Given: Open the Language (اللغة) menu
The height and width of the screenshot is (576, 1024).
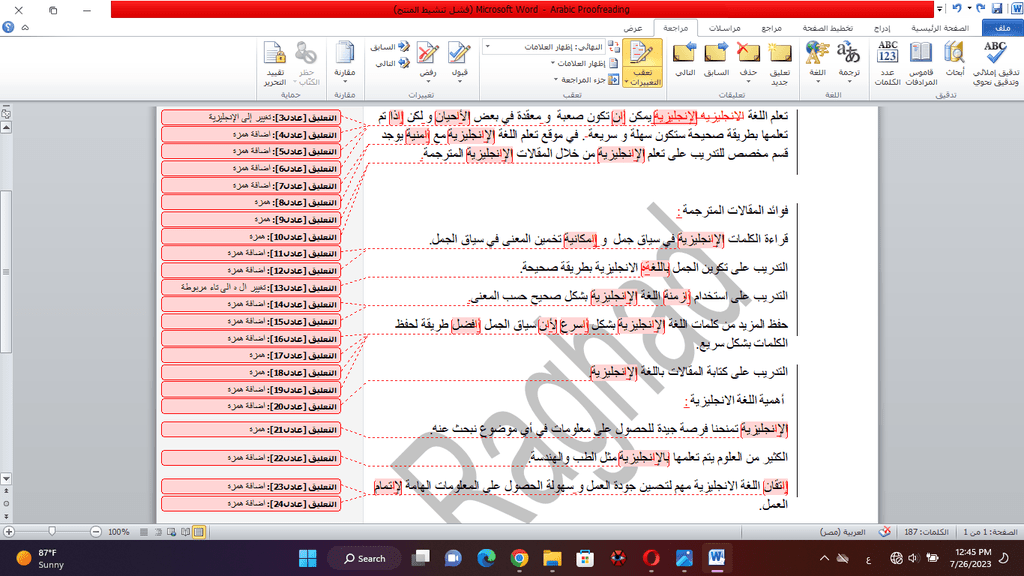Looking at the screenshot, I should [x=818, y=63].
